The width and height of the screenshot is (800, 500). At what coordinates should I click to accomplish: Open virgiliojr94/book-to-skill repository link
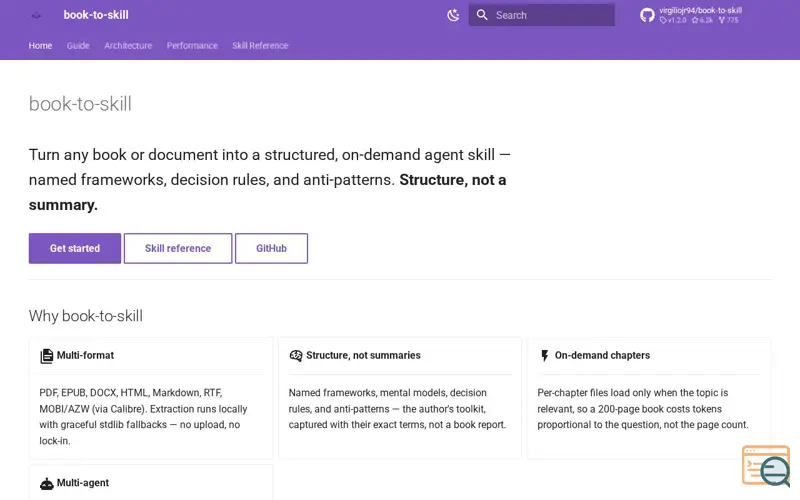(x=700, y=10)
